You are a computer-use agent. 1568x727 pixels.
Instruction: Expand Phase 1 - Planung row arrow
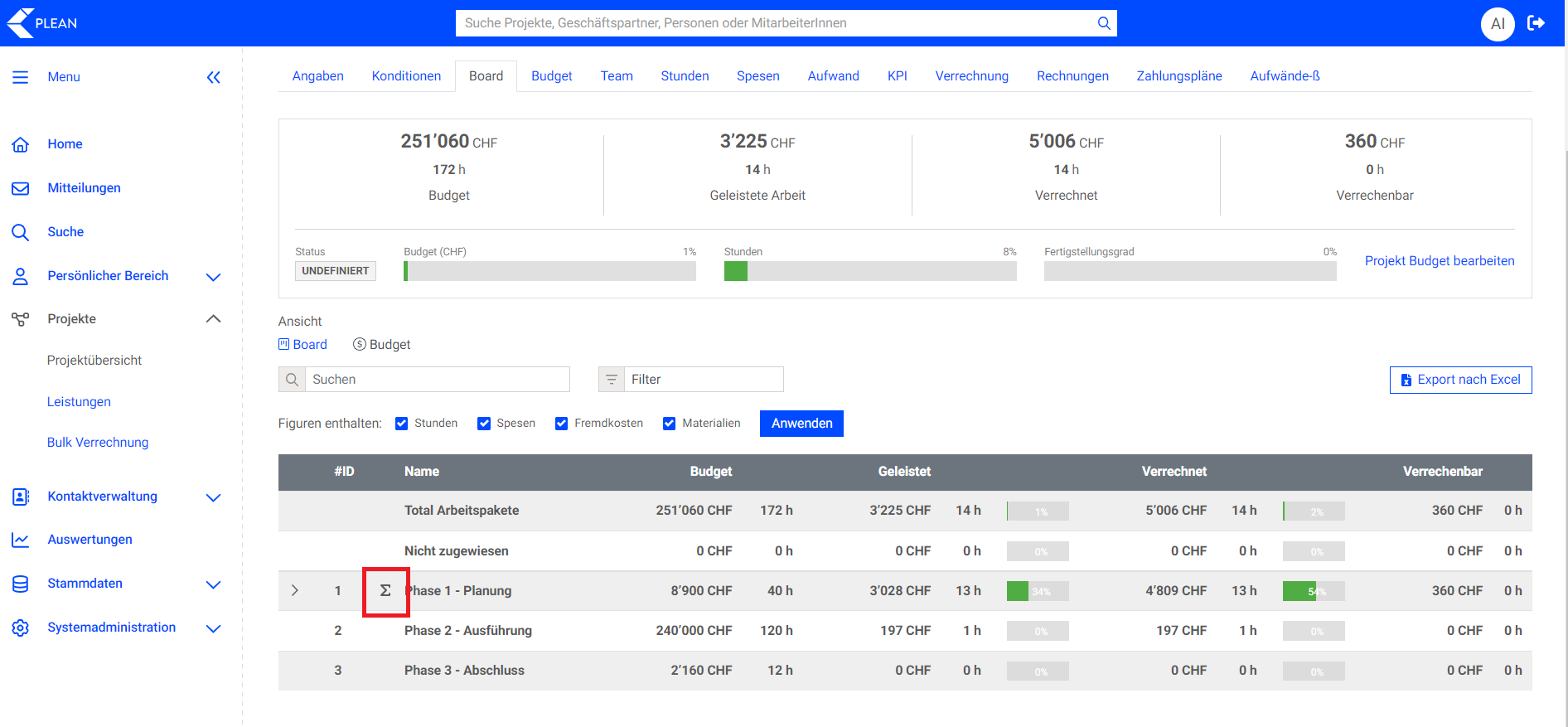295,591
